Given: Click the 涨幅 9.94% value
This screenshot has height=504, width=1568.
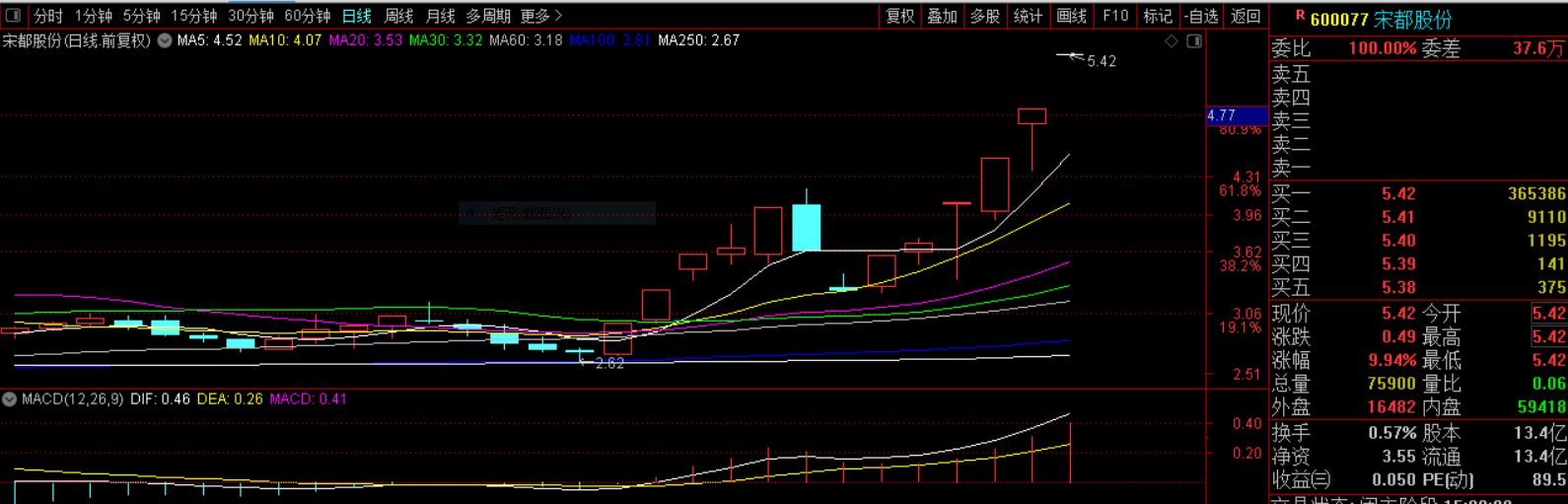Looking at the screenshot, I should point(1392,360).
